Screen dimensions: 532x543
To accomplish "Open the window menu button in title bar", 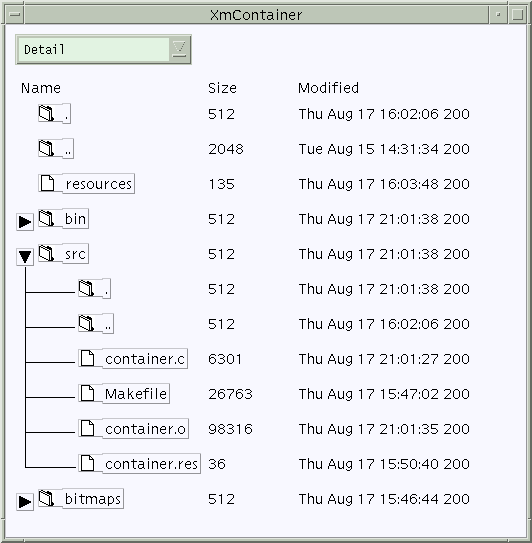I will 15,15.
